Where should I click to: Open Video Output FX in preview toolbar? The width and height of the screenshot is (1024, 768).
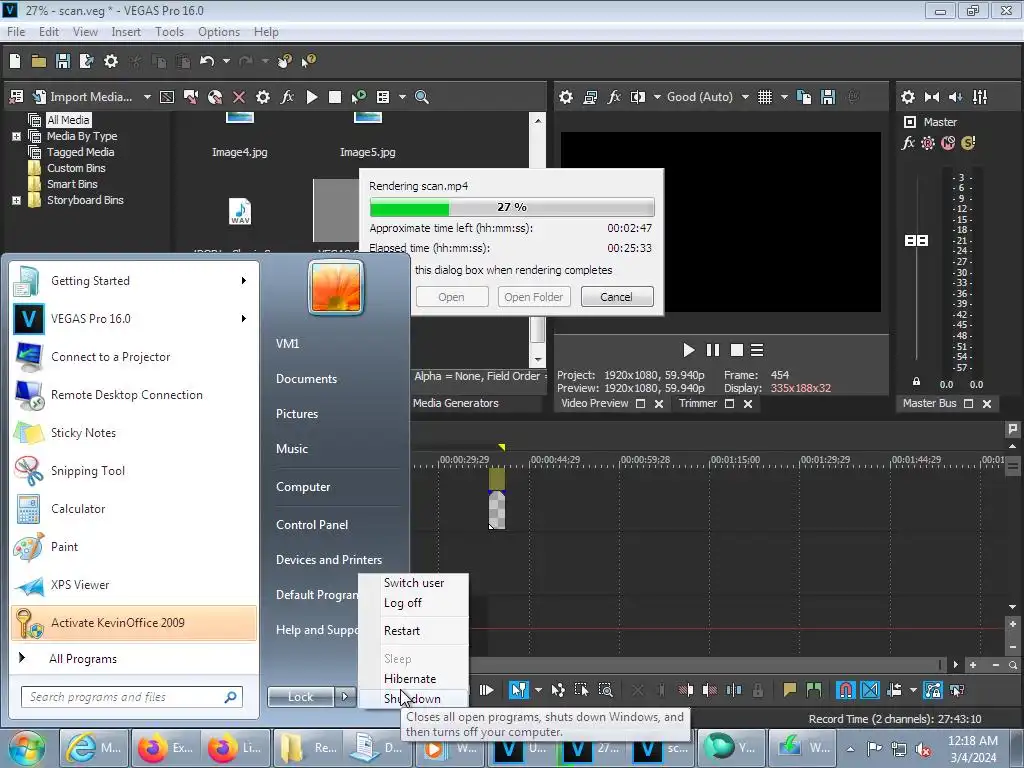(614, 97)
